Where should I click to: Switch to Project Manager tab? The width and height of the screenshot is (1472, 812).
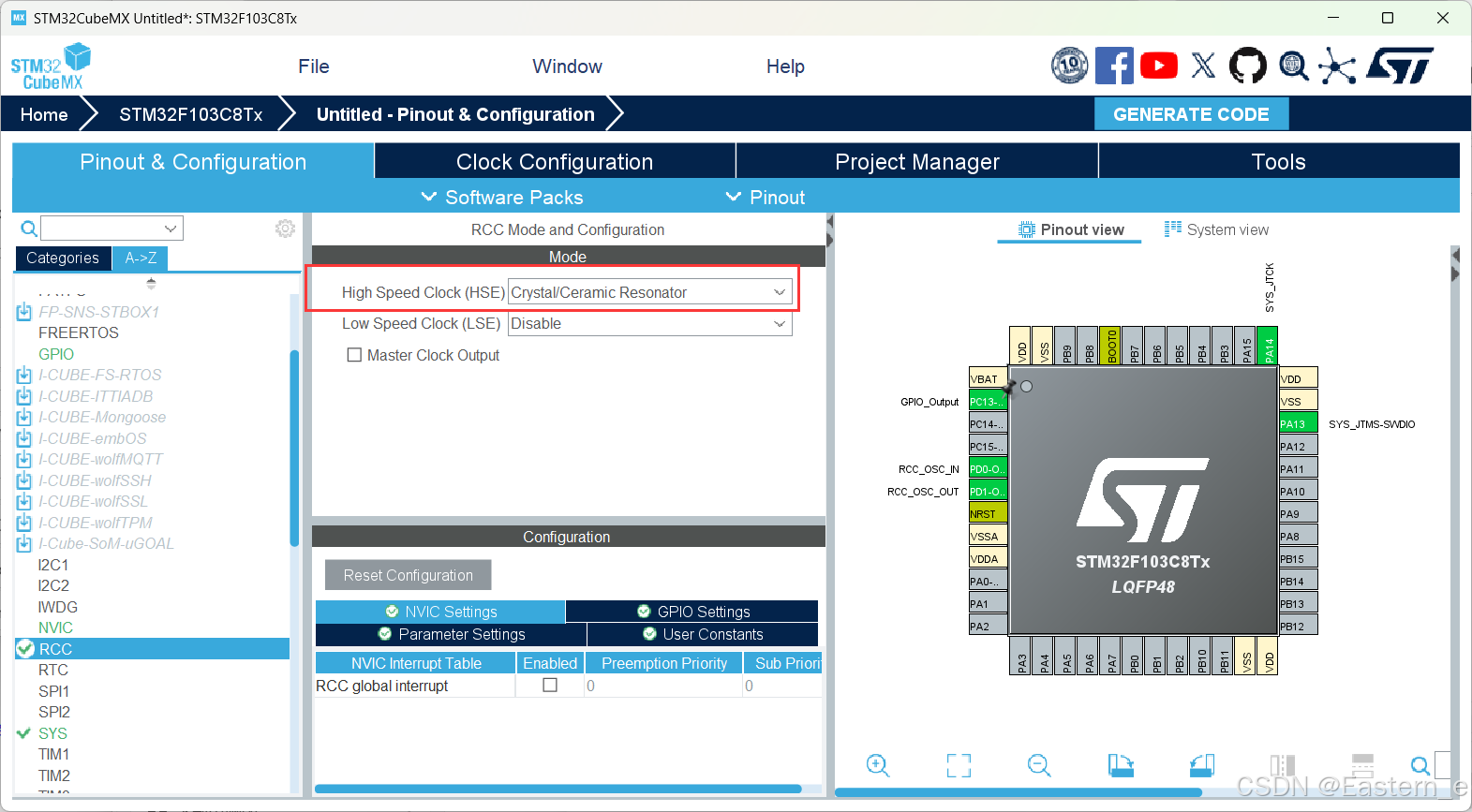[x=917, y=161]
